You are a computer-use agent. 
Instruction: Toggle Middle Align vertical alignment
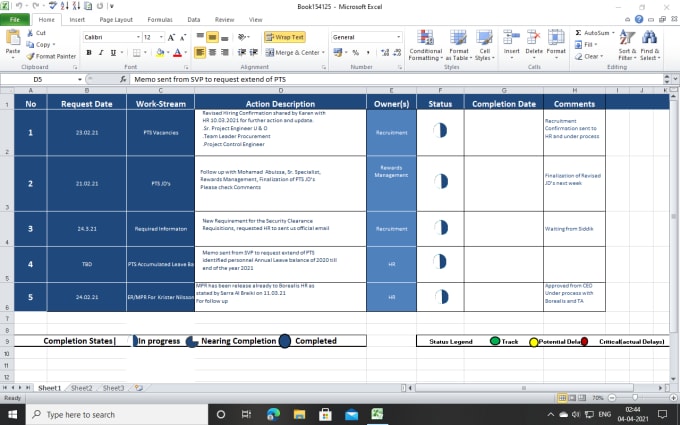point(212,37)
